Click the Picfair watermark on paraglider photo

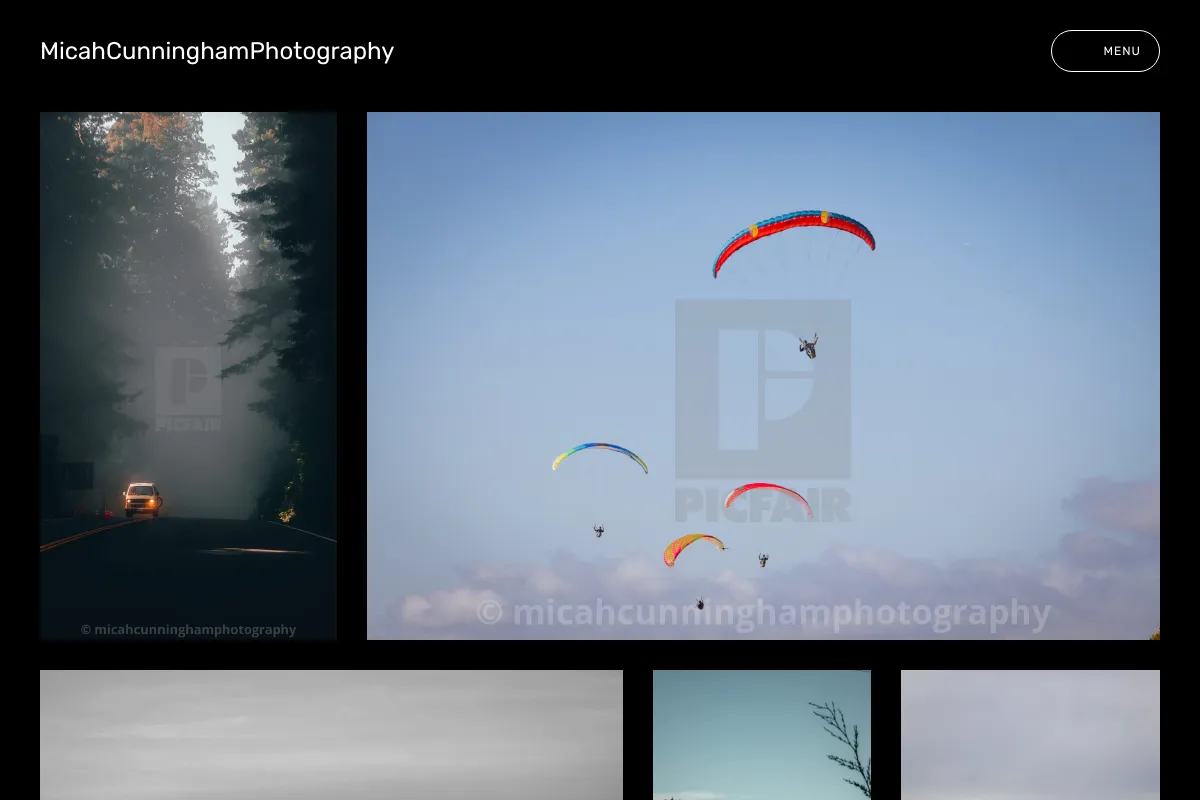coord(763,410)
